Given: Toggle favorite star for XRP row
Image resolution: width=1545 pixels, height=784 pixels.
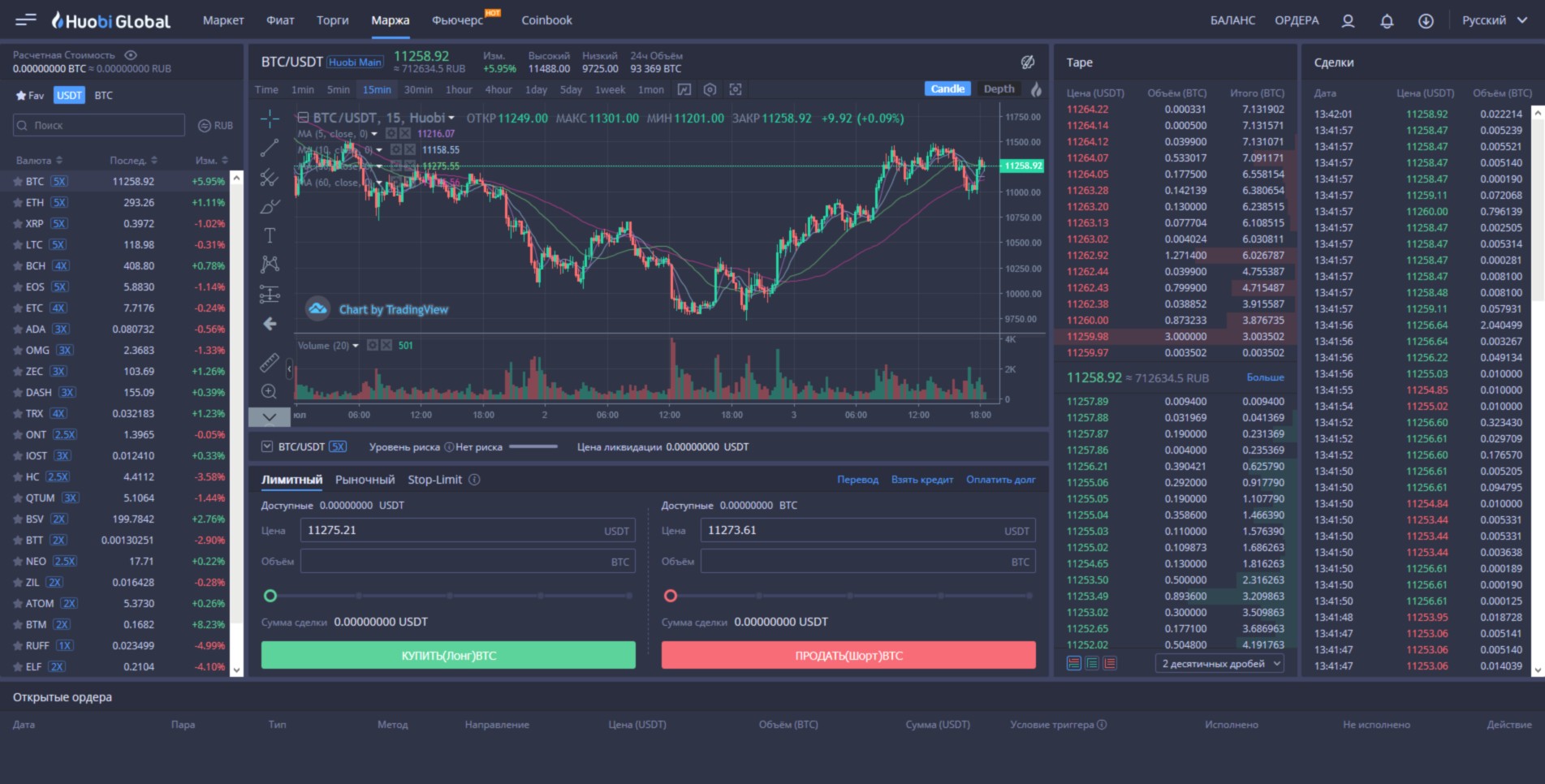Looking at the screenshot, I should [17, 224].
